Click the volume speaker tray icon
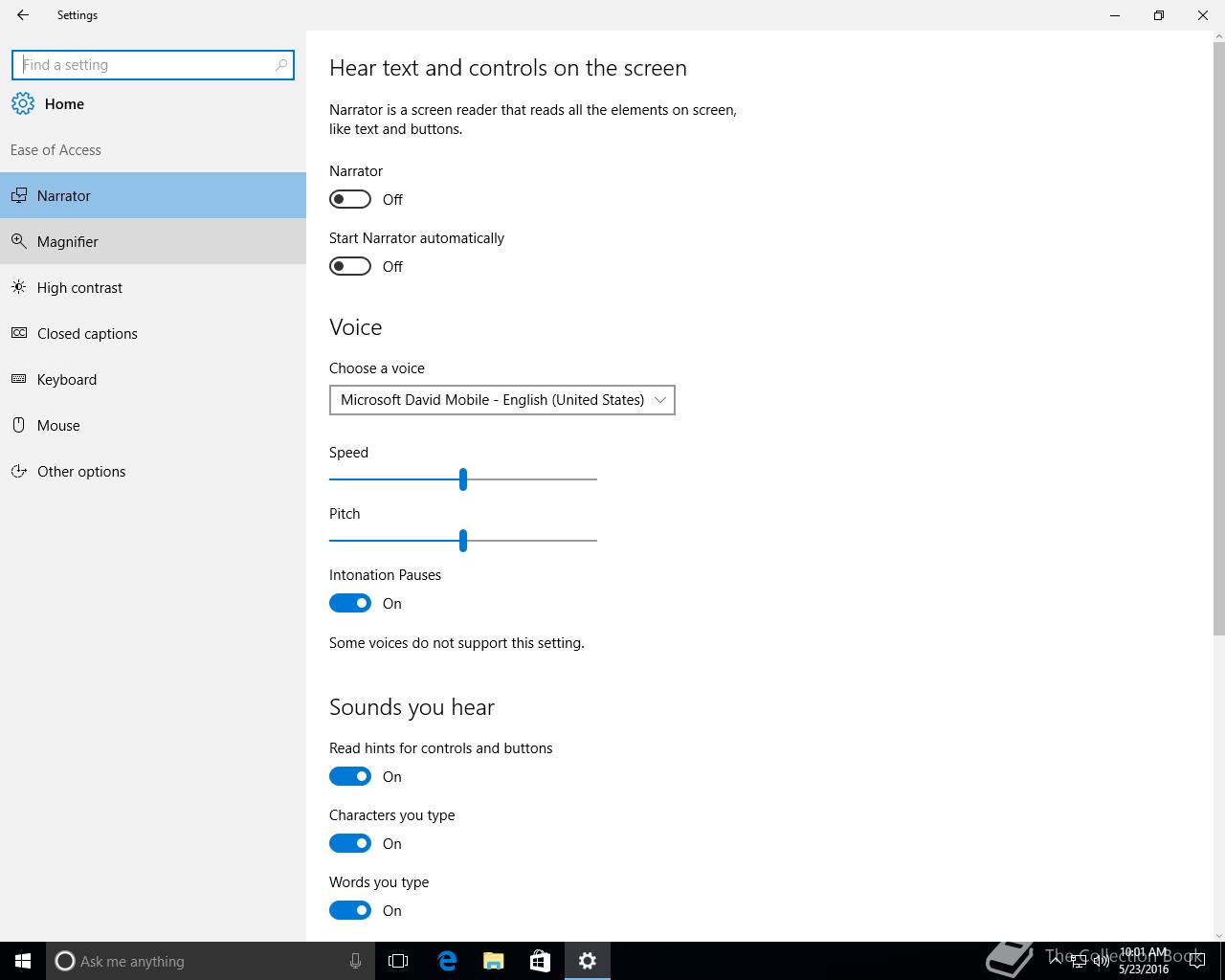This screenshot has height=980, width=1225. point(1101,962)
